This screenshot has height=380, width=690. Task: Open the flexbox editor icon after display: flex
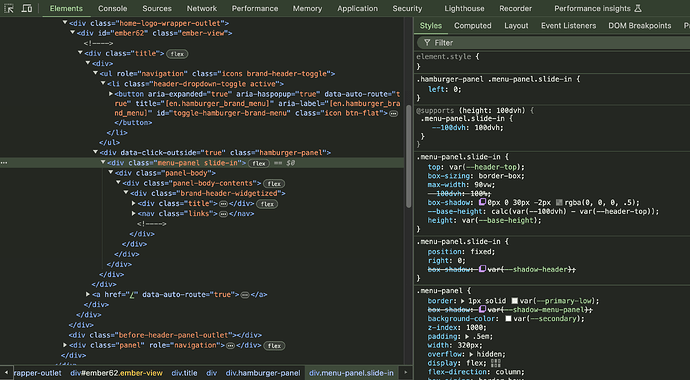pyautogui.click(x=495, y=363)
